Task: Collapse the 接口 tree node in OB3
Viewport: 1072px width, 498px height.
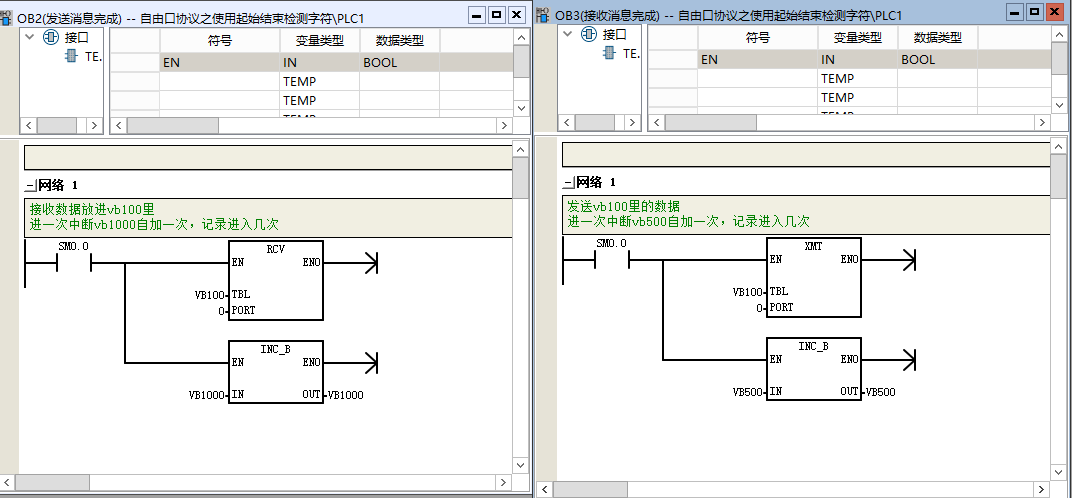Action: click(567, 34)
